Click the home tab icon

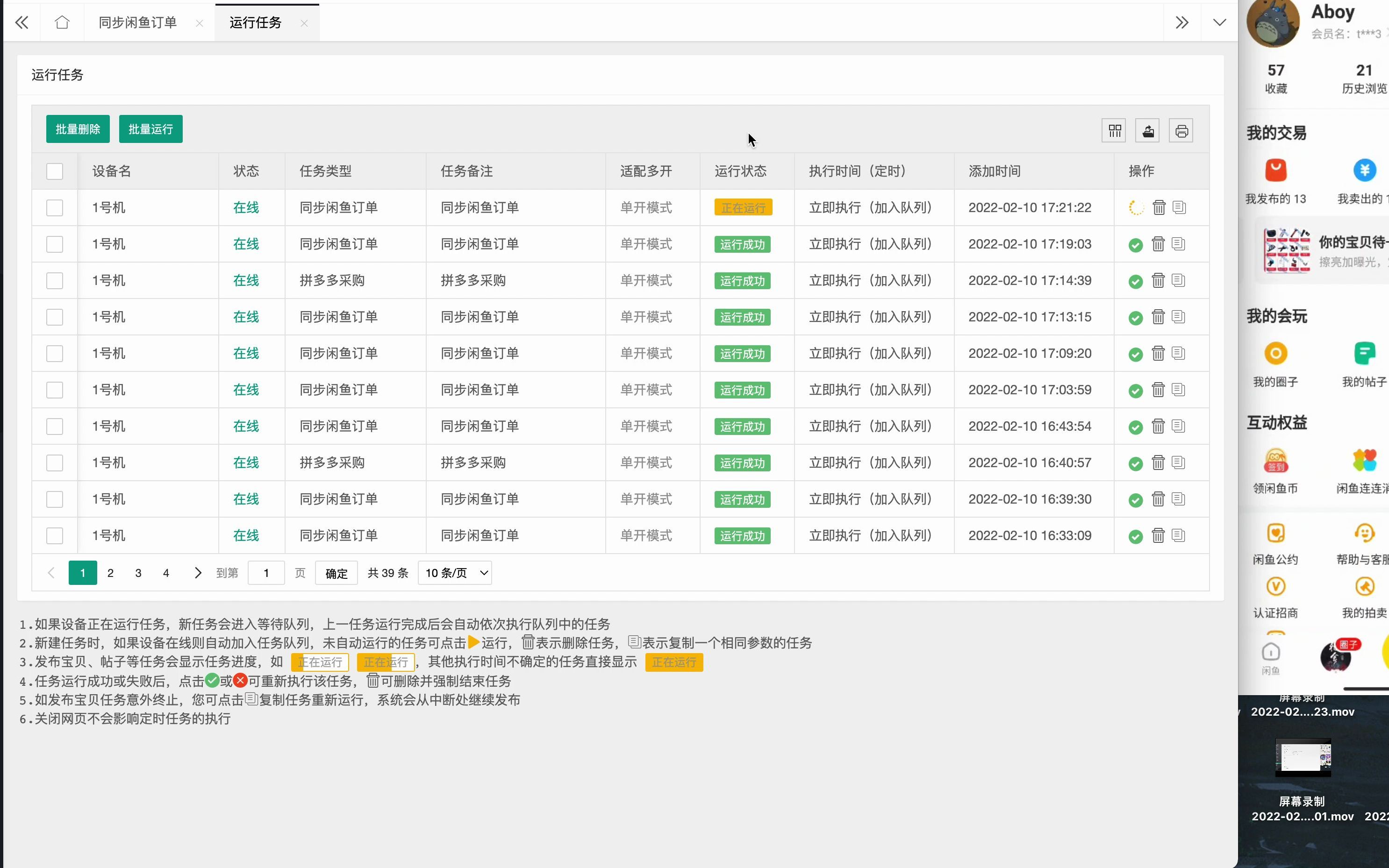[62, 22]
